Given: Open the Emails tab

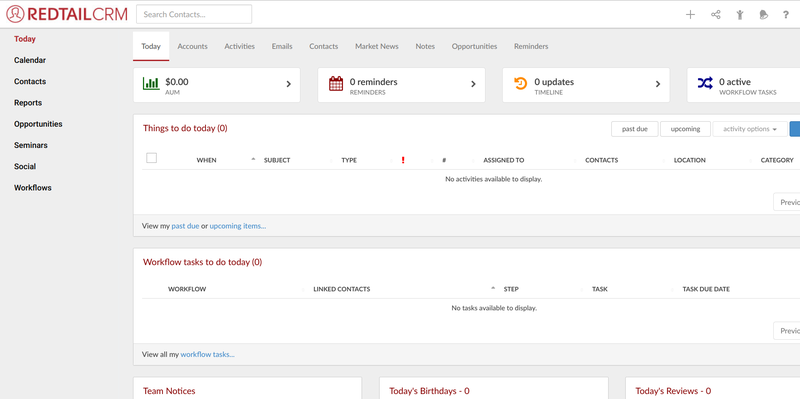Looking at the screenshot, I should 282,46.
